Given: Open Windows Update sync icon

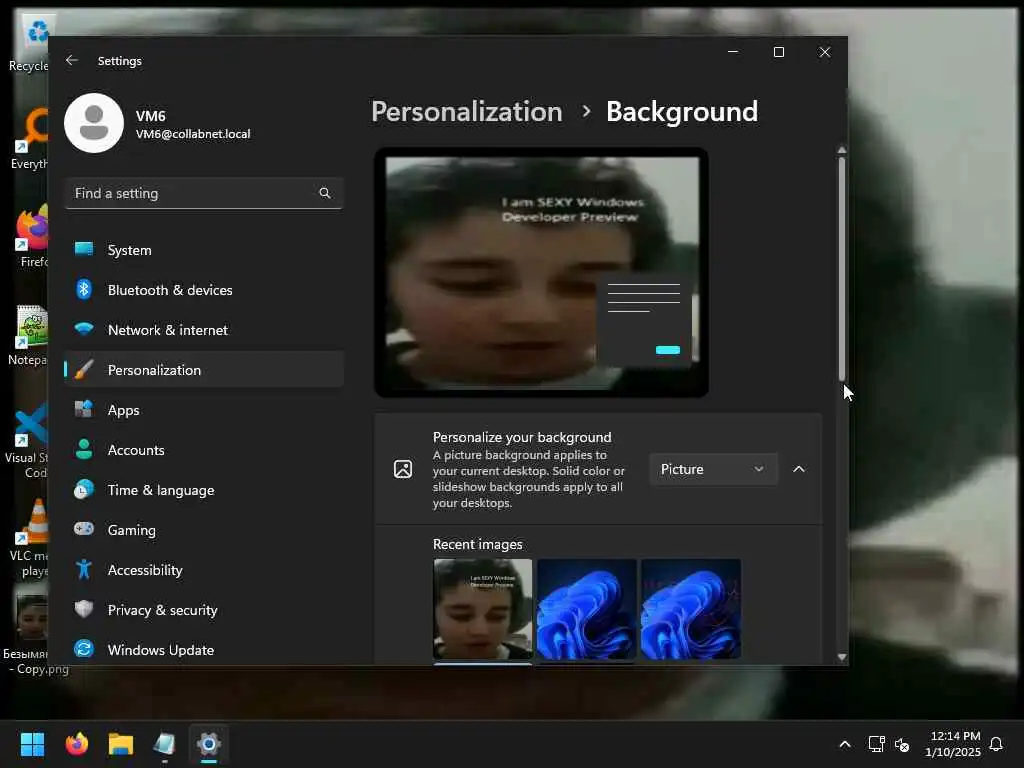Looking at the screenshot, I should tap(84, 649).
